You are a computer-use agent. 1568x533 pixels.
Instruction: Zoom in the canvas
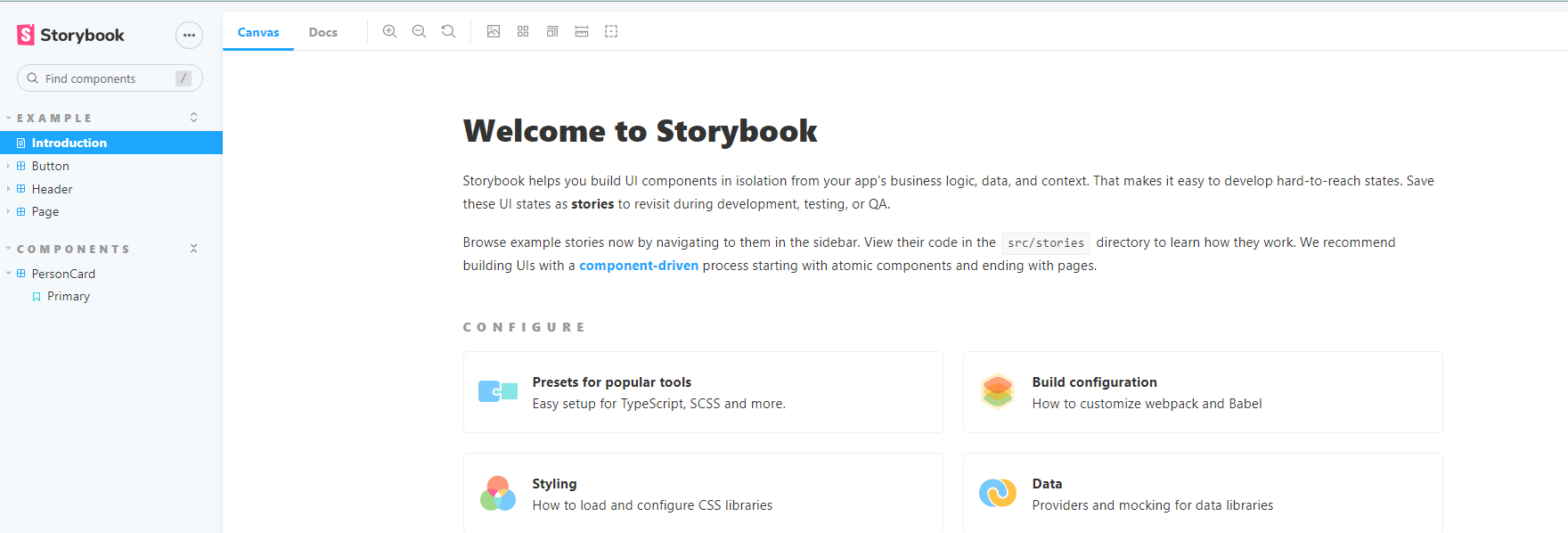click(x=389, y=31)
